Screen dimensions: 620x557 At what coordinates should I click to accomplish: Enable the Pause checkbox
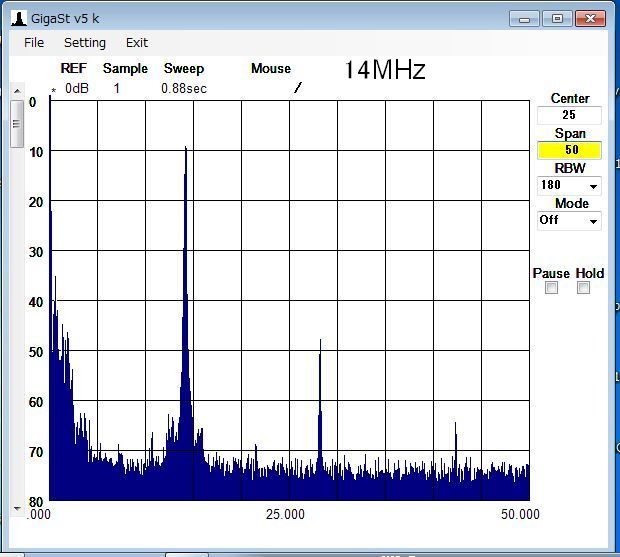(x=551, y=287)
